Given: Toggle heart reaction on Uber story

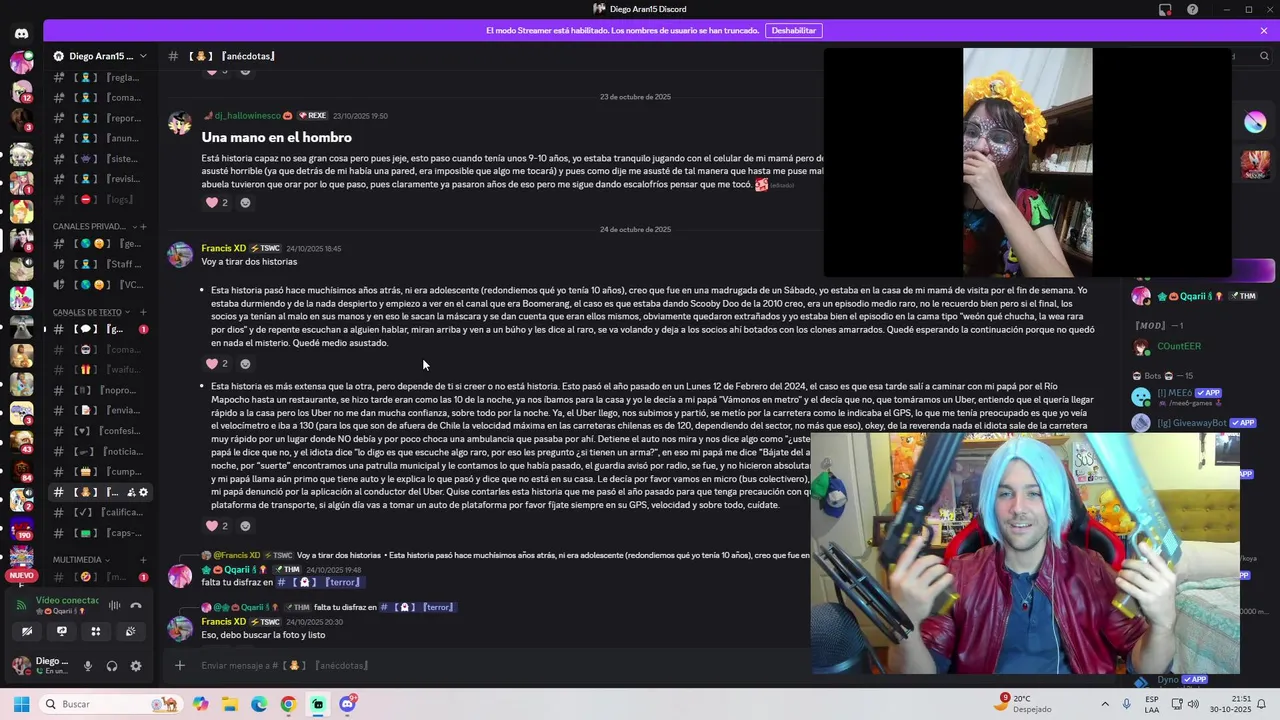Looking at the screenshot, I should [216, 526].
